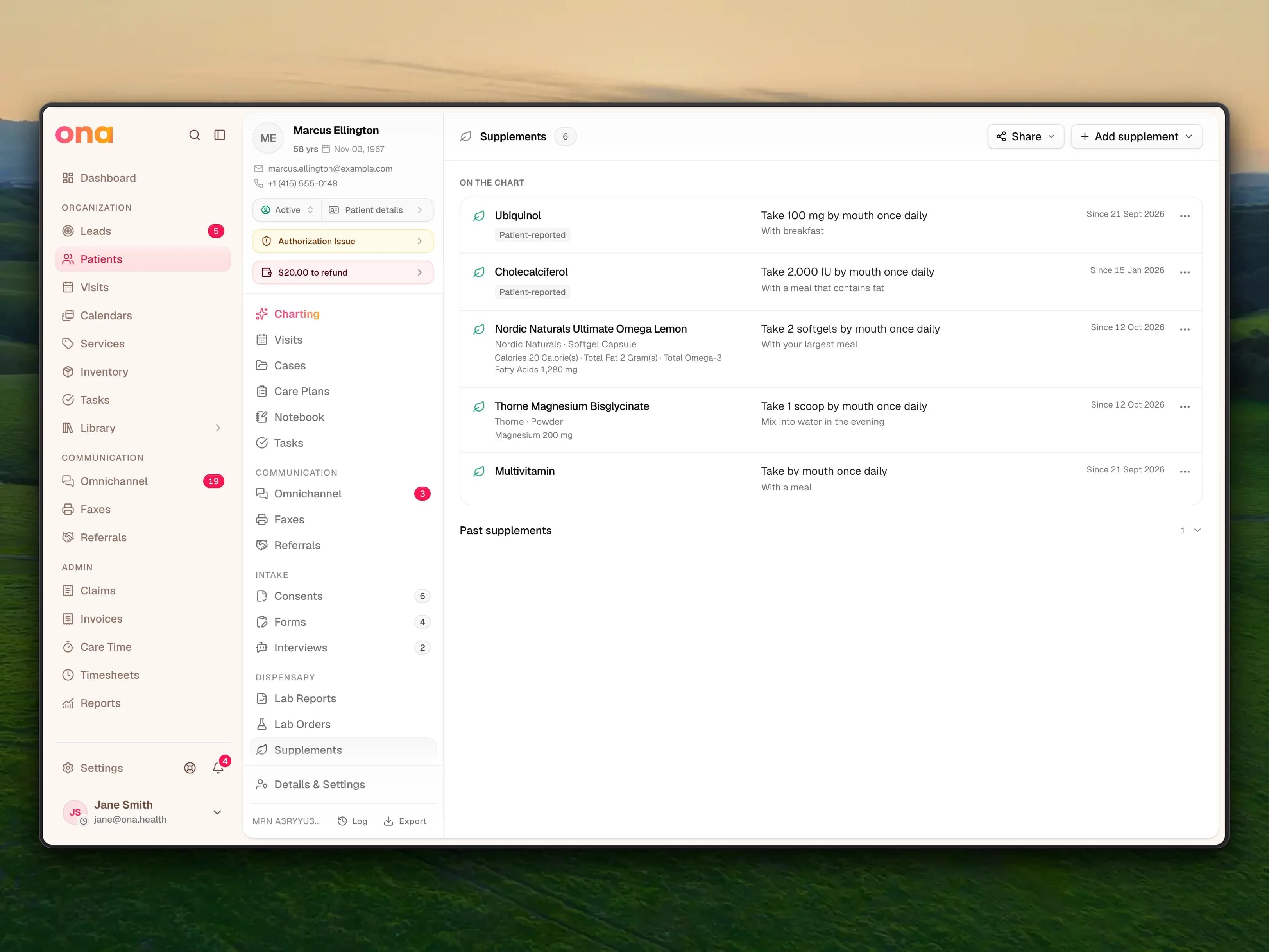The image size is (1269, 952).
Task: Open the search magnifier icon
Action: click(195, 135)
